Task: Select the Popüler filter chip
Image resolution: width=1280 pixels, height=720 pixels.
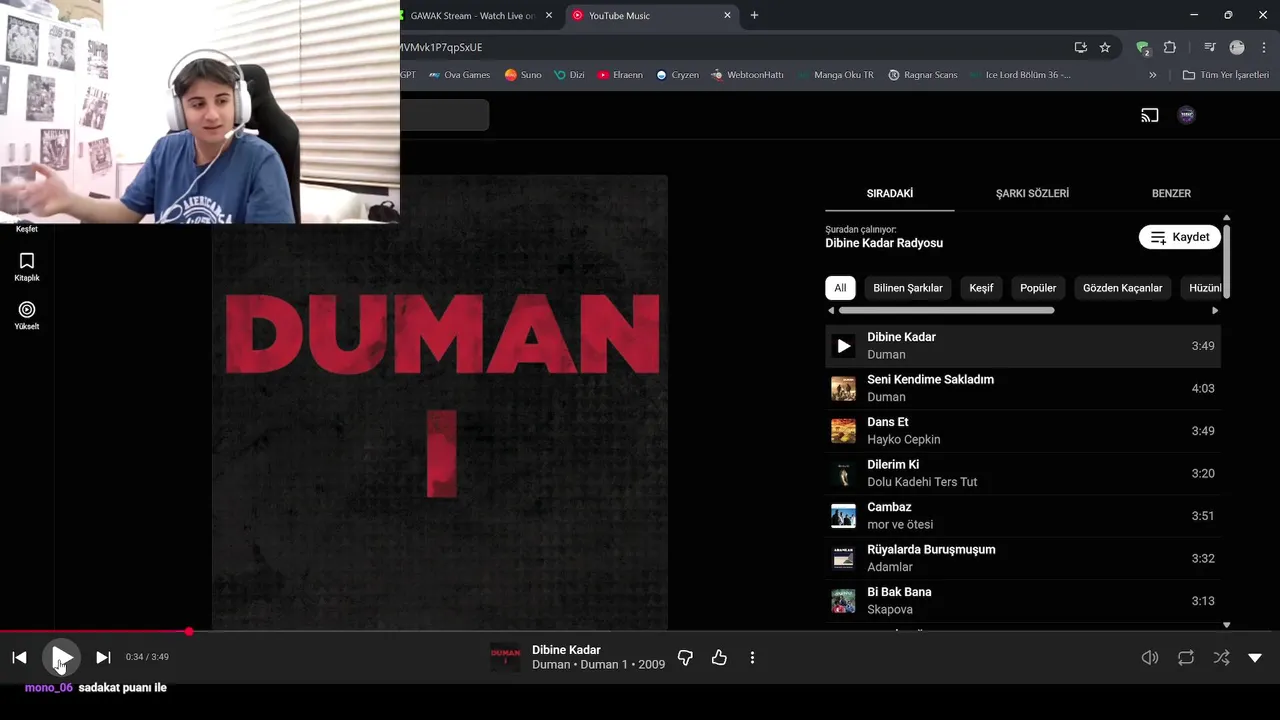Action: (1038, 288)
